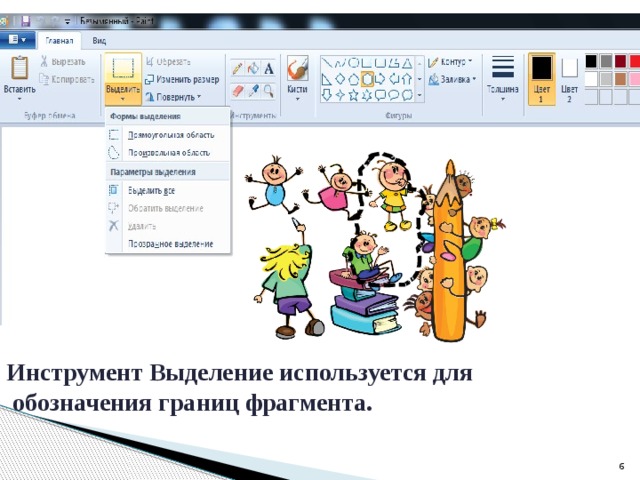Pick the white palette swatch below the black swatch
The image size is (640, 480).
[x=591, y=79]
